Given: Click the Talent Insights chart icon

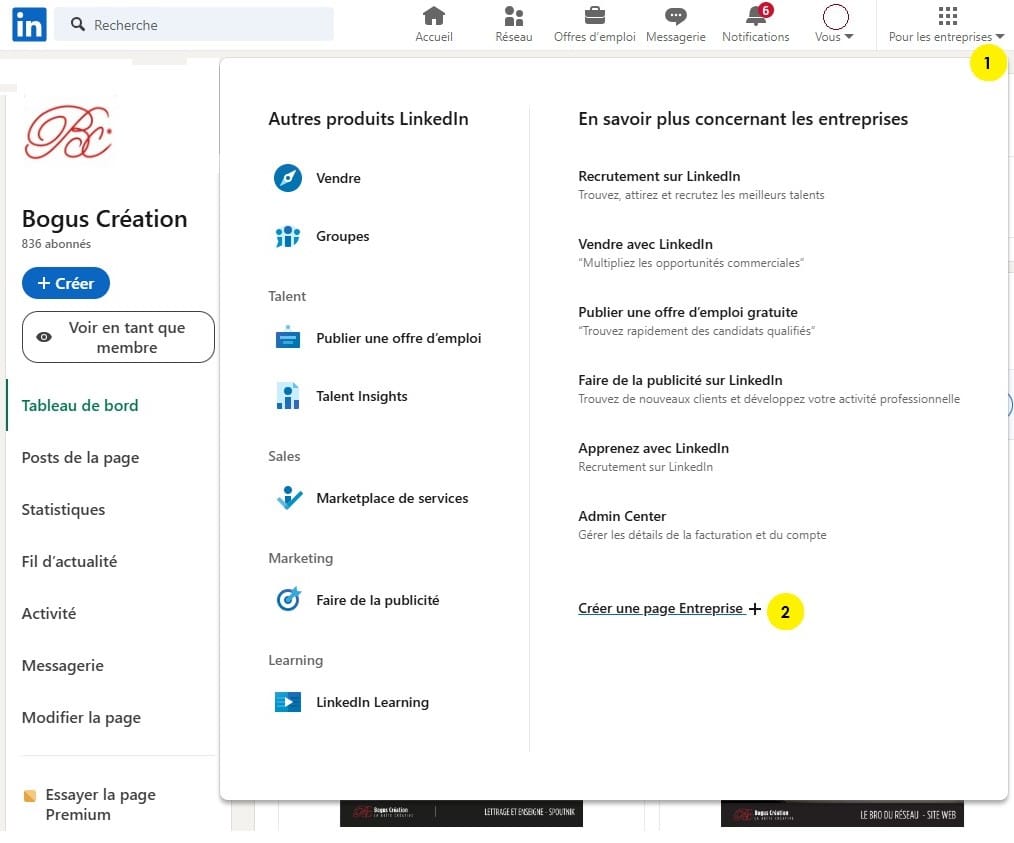Looking at the screenshot, I should 288,396.
